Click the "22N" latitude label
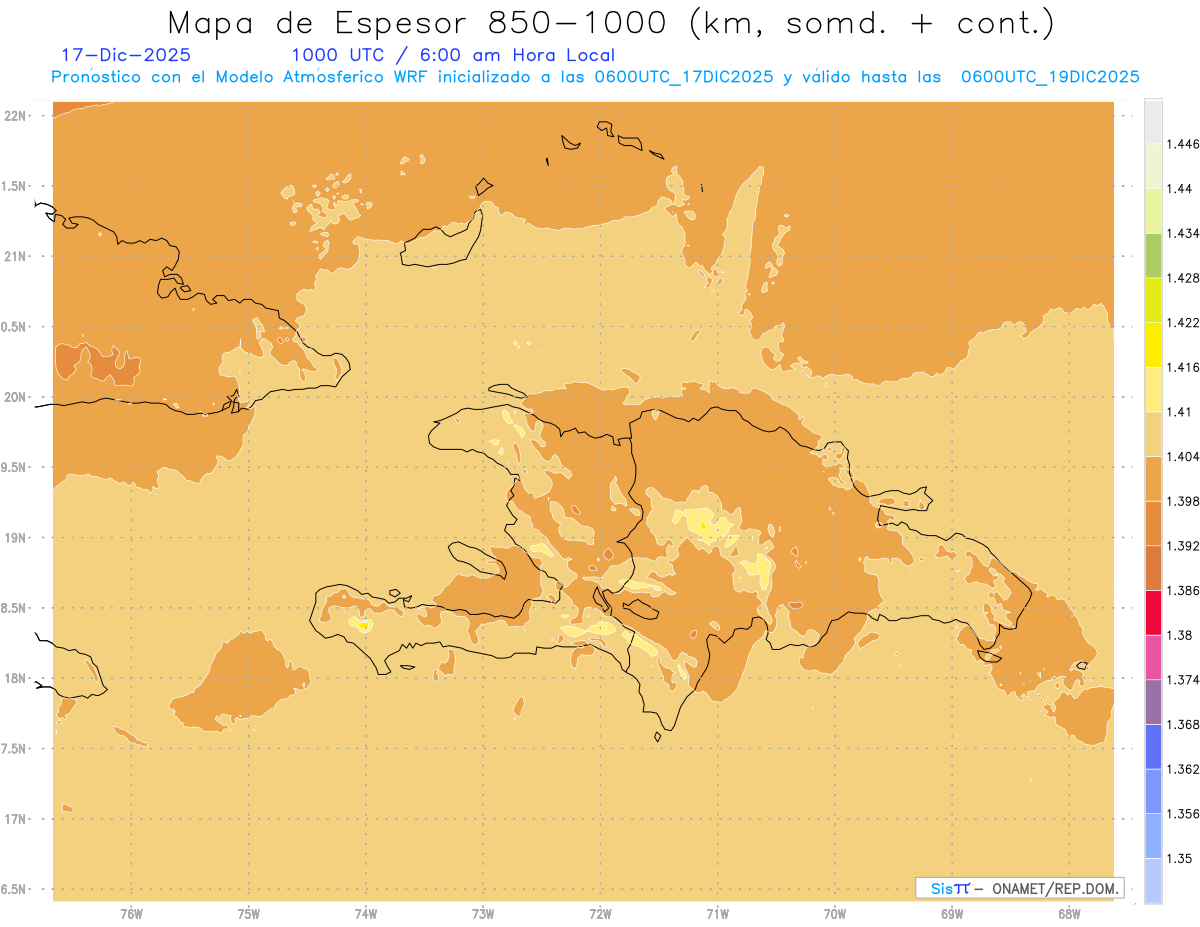 tap(15, 116)
